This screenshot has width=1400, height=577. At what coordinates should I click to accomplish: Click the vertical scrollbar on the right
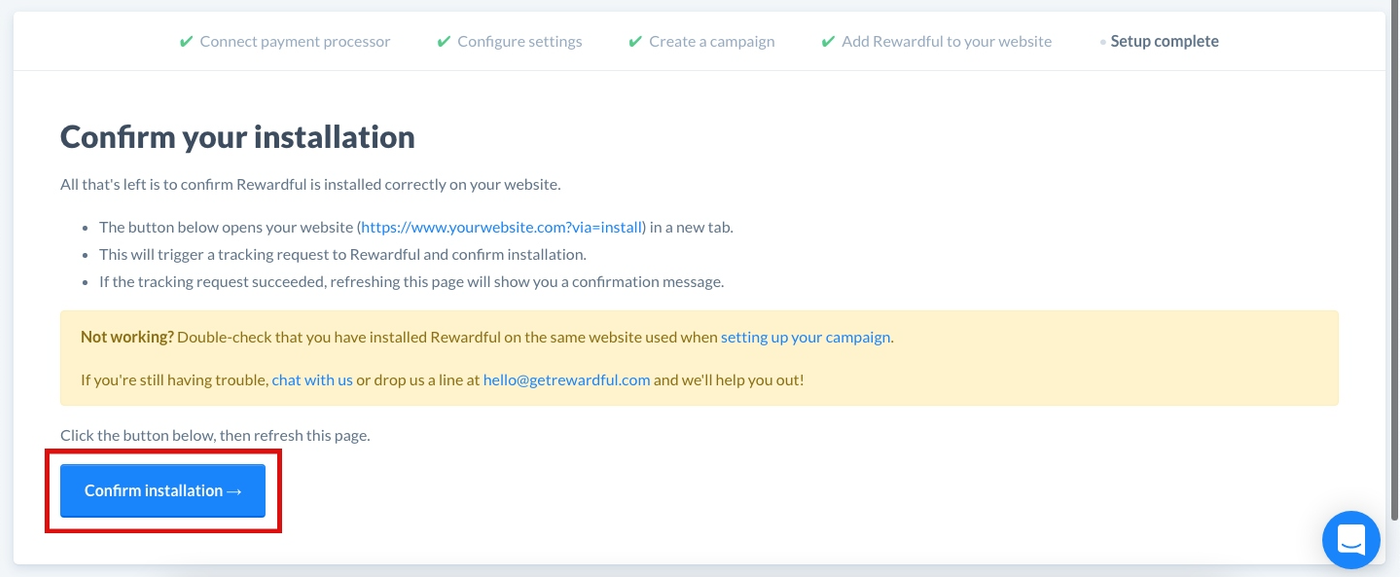click(x=1394, y=260)
